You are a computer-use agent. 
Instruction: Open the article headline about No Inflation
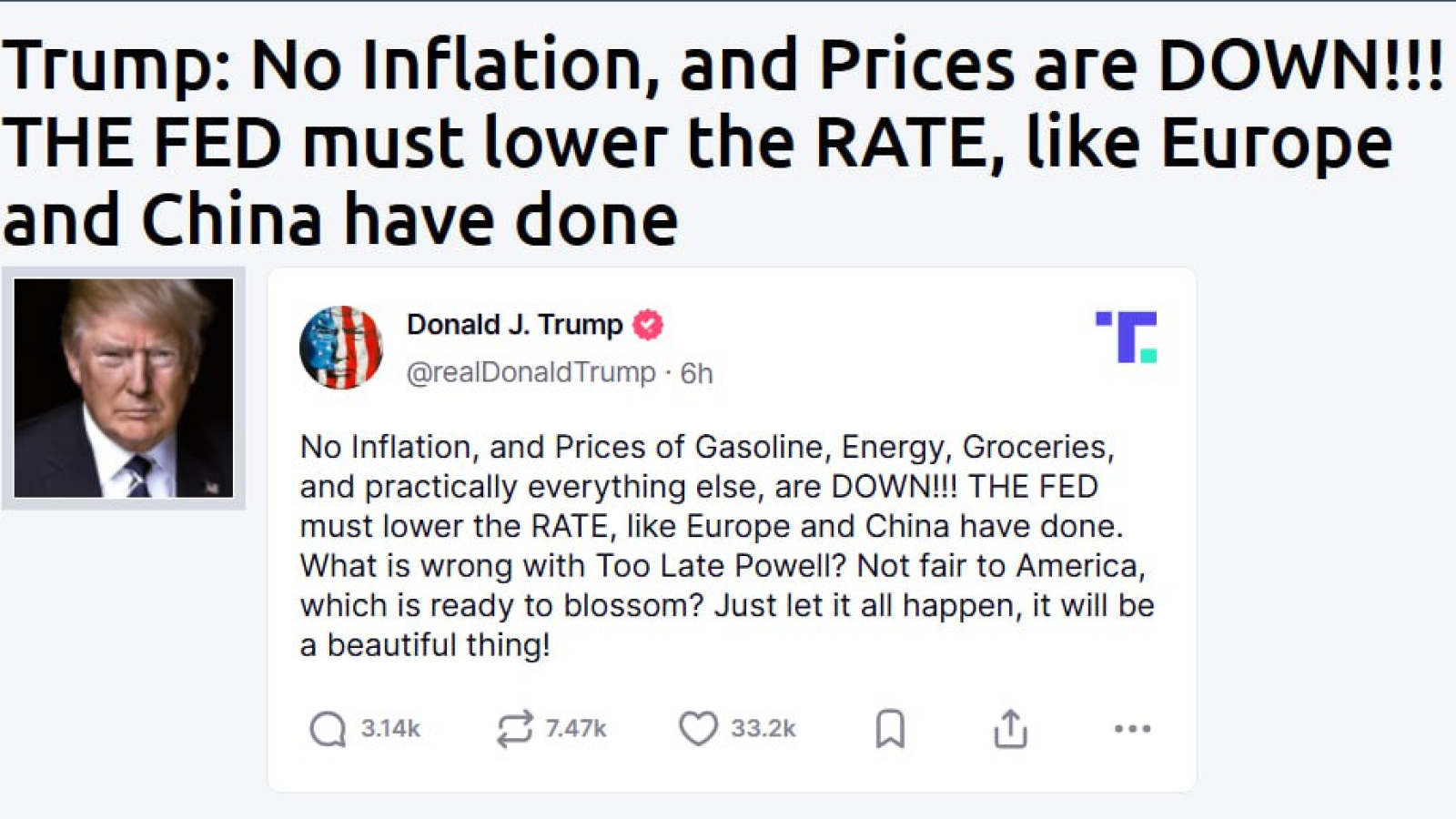point(723,142)
